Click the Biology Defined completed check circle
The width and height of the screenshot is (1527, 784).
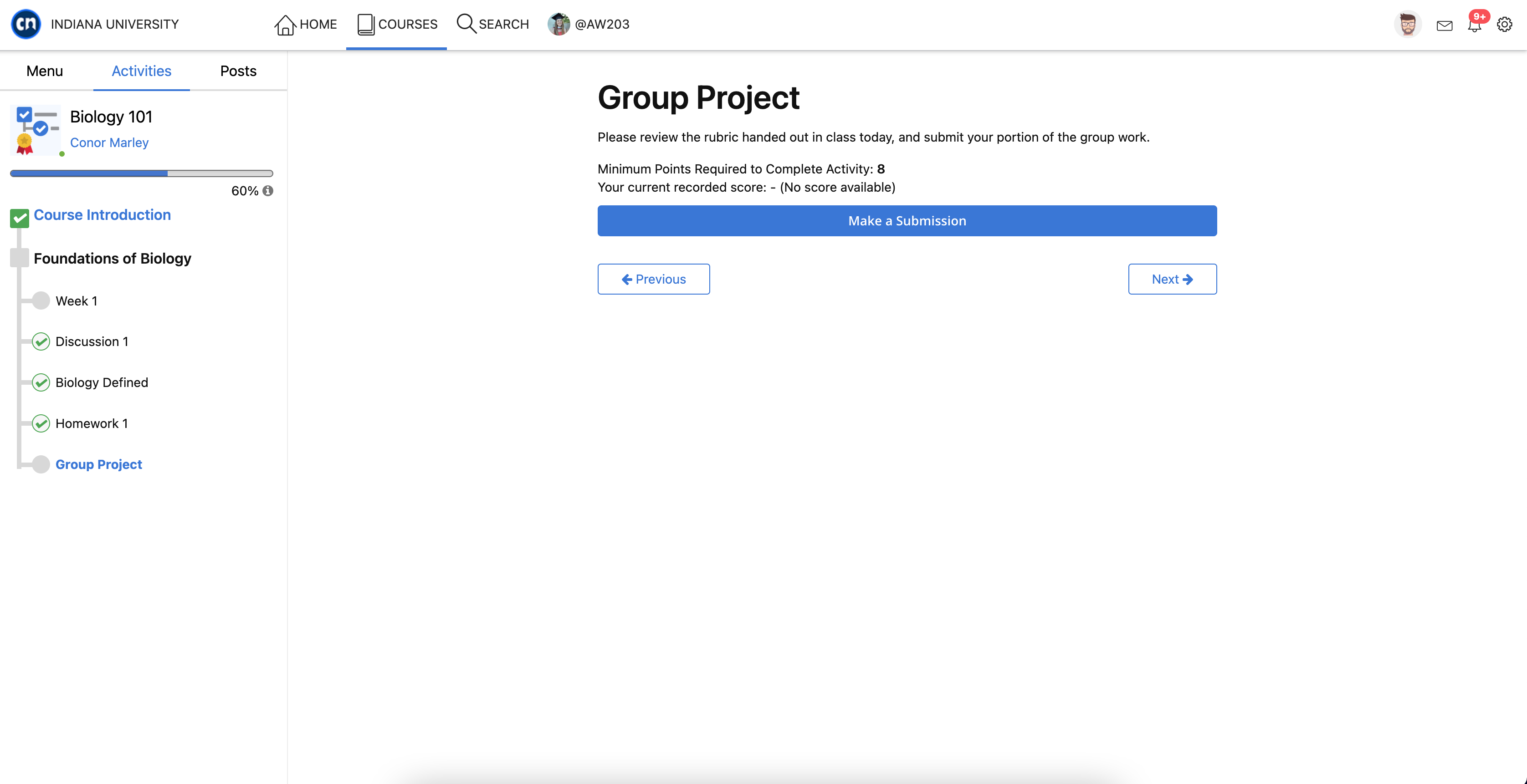pos(41,382)
